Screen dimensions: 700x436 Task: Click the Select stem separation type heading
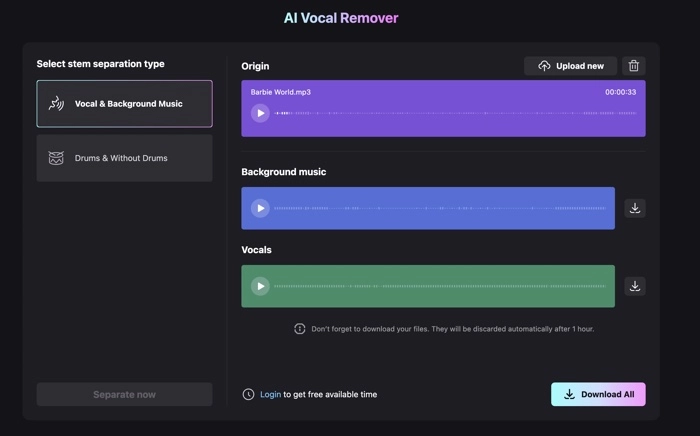[x=100, y=64]
